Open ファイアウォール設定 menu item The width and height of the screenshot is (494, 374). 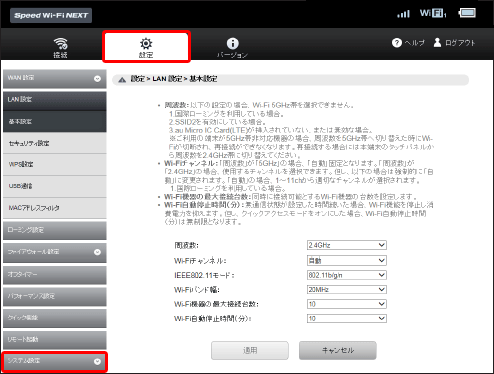tap(55, 252)
